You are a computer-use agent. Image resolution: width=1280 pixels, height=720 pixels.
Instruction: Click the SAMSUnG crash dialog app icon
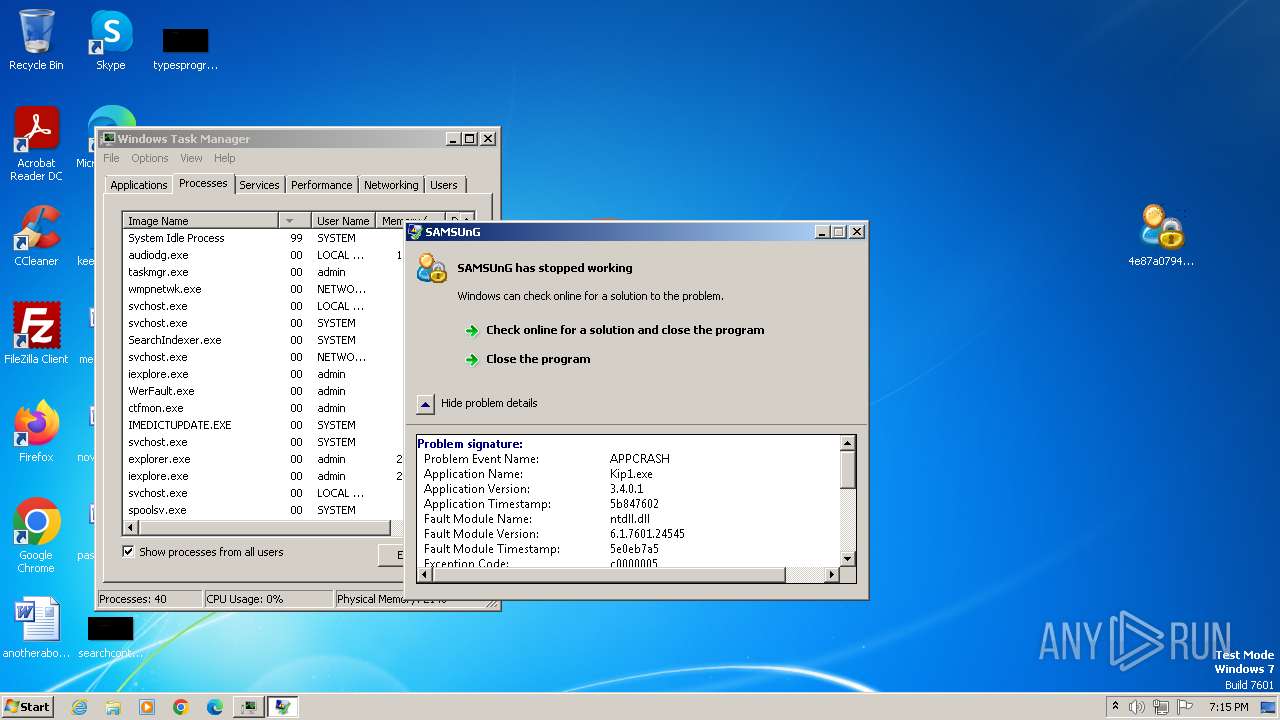(x=432, y=268)
